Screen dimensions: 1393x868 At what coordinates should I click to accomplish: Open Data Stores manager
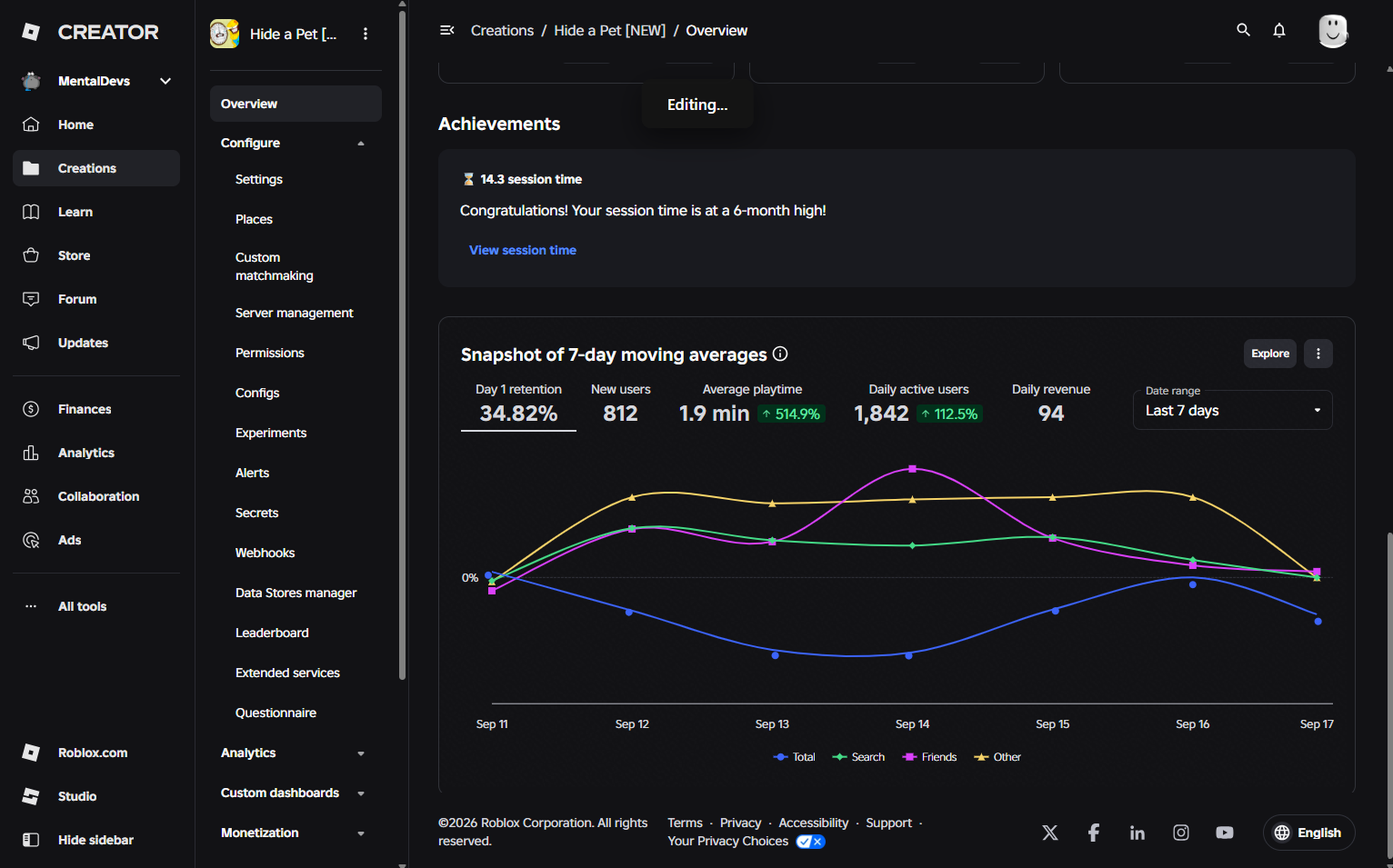point(296,593)
